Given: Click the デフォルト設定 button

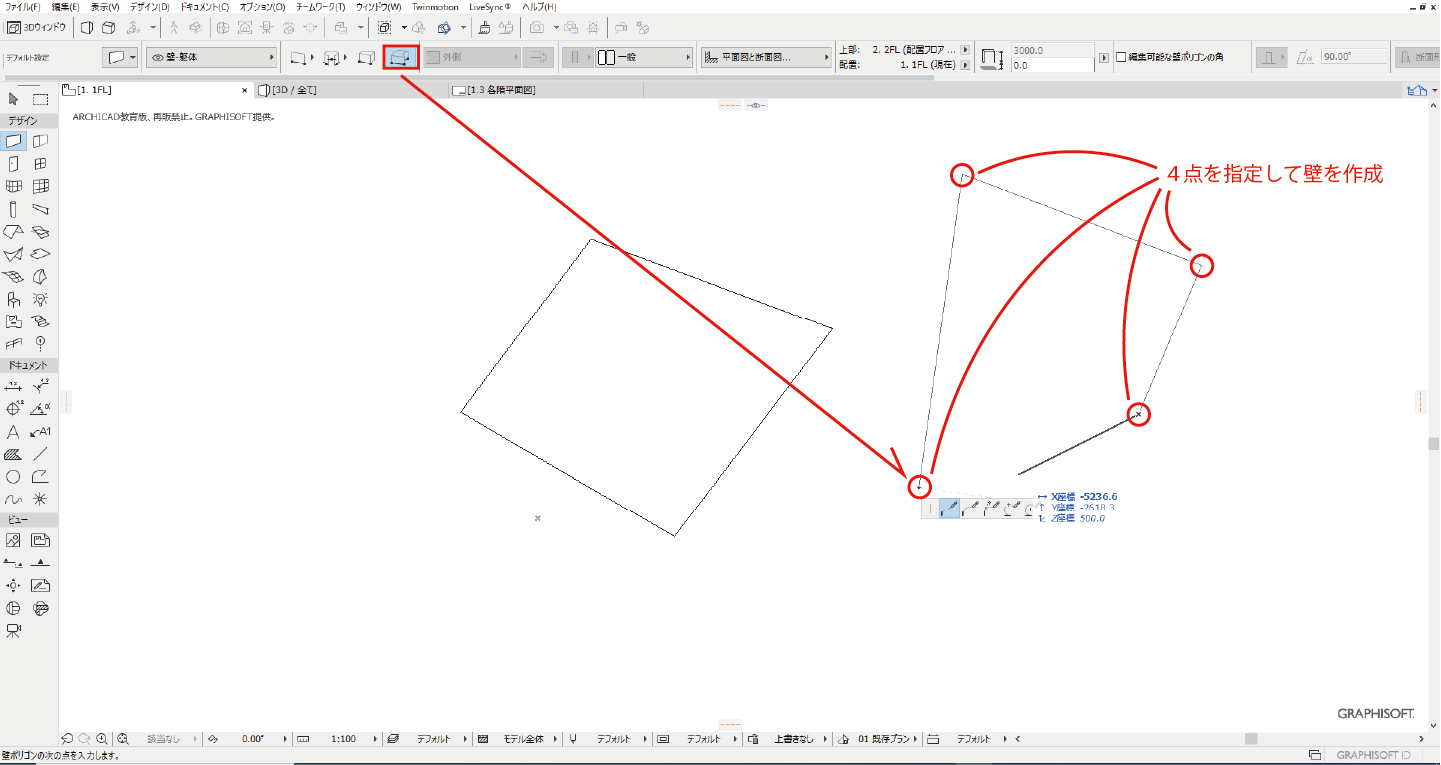Looking at the screenshot, I should (28, 58).
